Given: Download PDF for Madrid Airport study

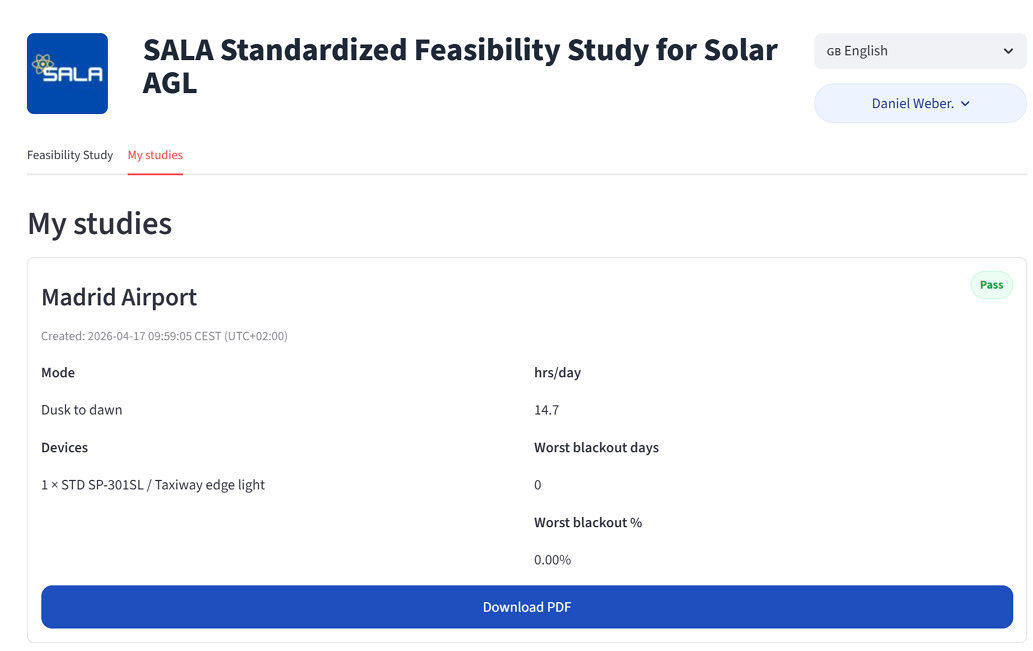Looking at the screenshot, I should [526, 607].
